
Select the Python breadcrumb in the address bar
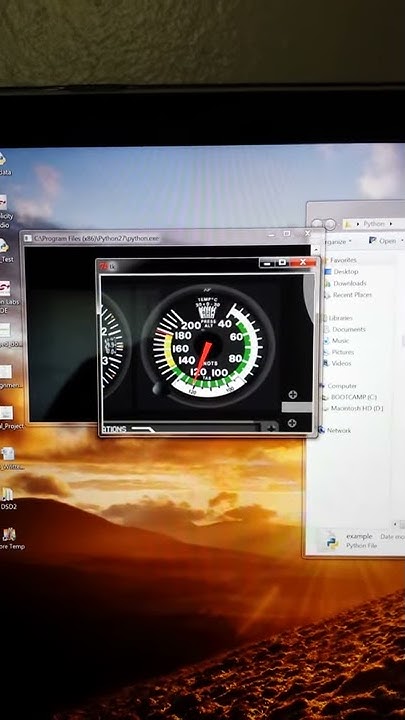(374, 224)
